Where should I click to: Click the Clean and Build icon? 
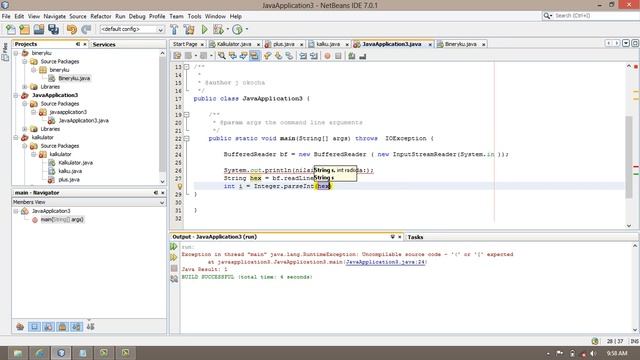pos(189,29)
